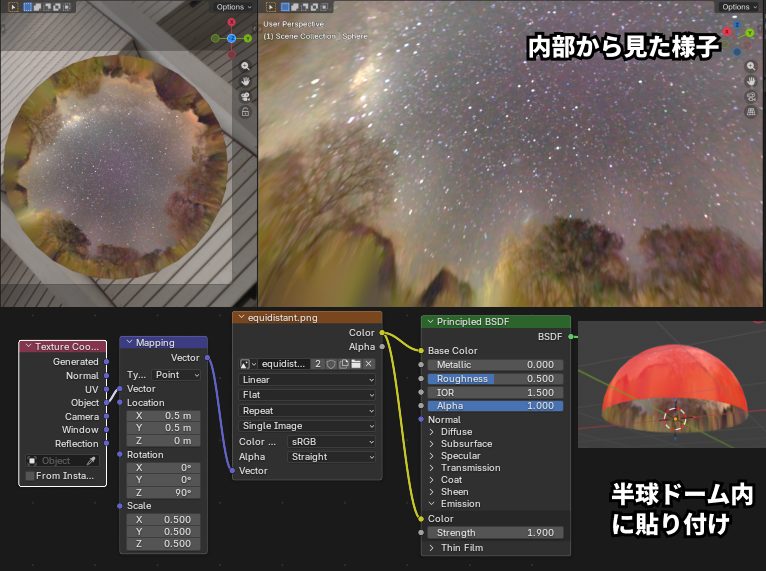
Task: Click the zoom icon in the left viewport
Action: [245, 66]
